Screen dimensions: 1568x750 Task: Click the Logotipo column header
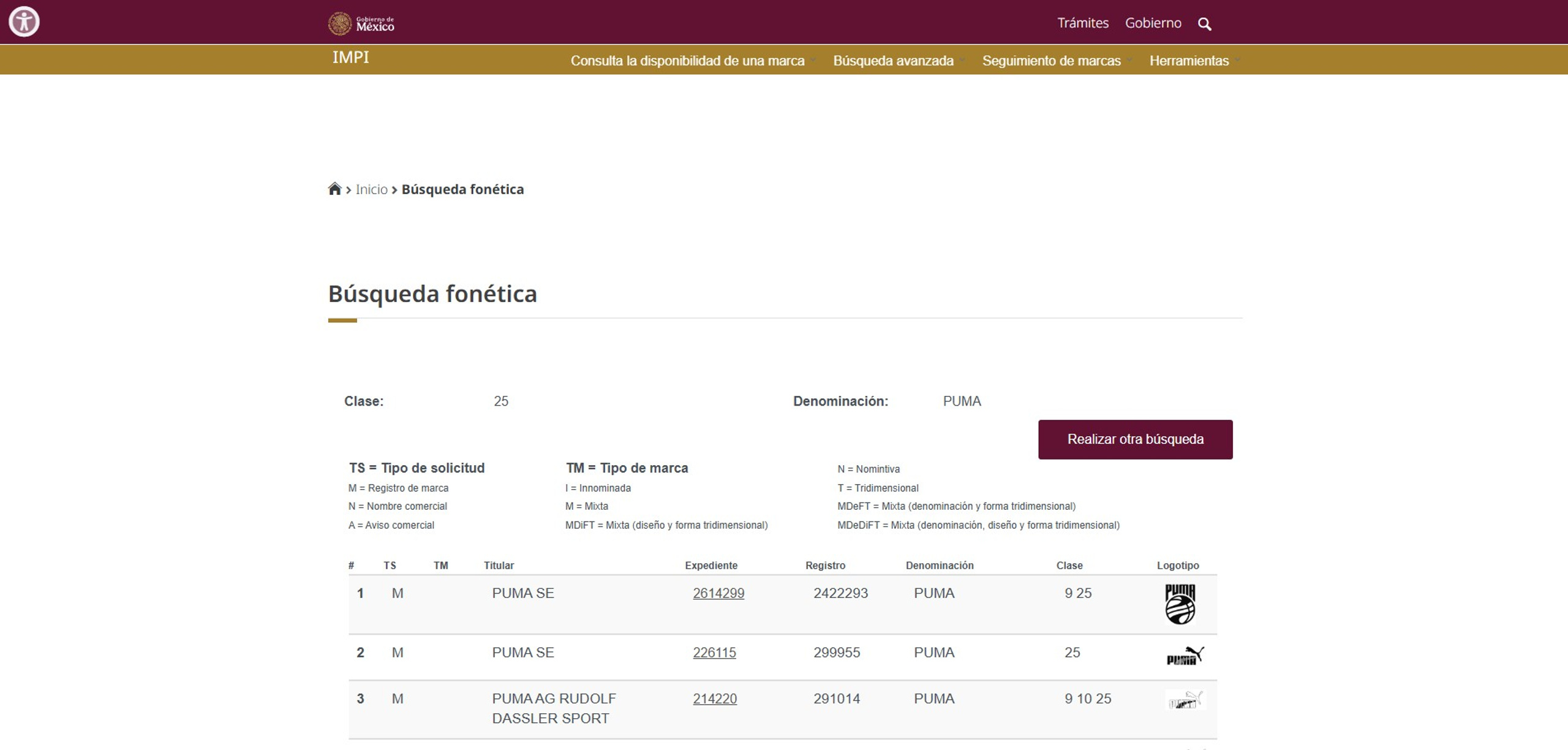pyautogui.click(x=1178, y=566)
